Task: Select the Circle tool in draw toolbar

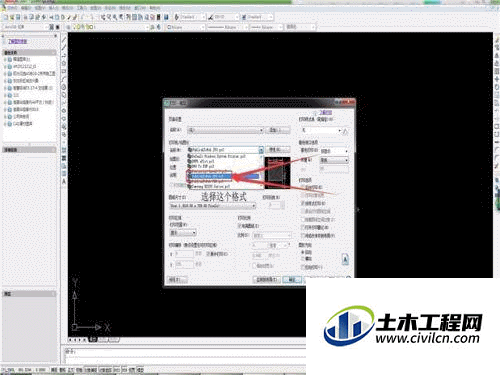Action: click(x=64, y=87)
